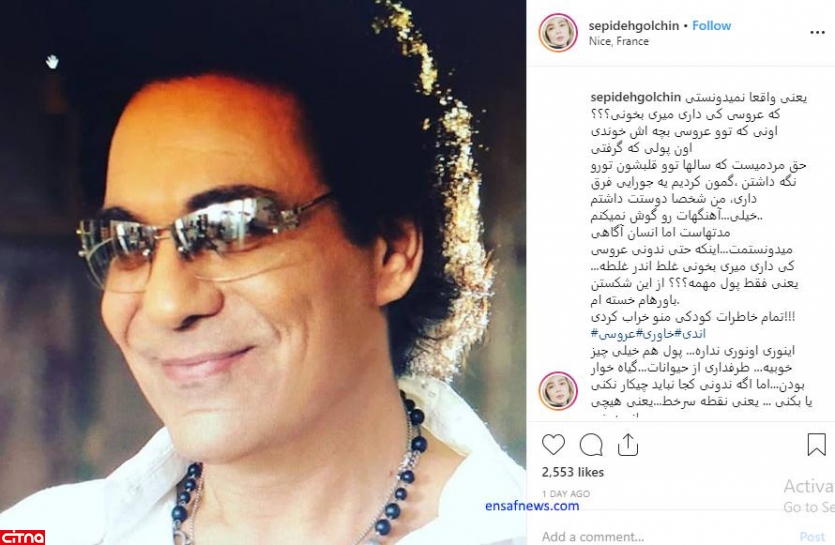835x545 pixels.
Task: Open sepidehgolchin profile from header username
Action: point(634,26)
